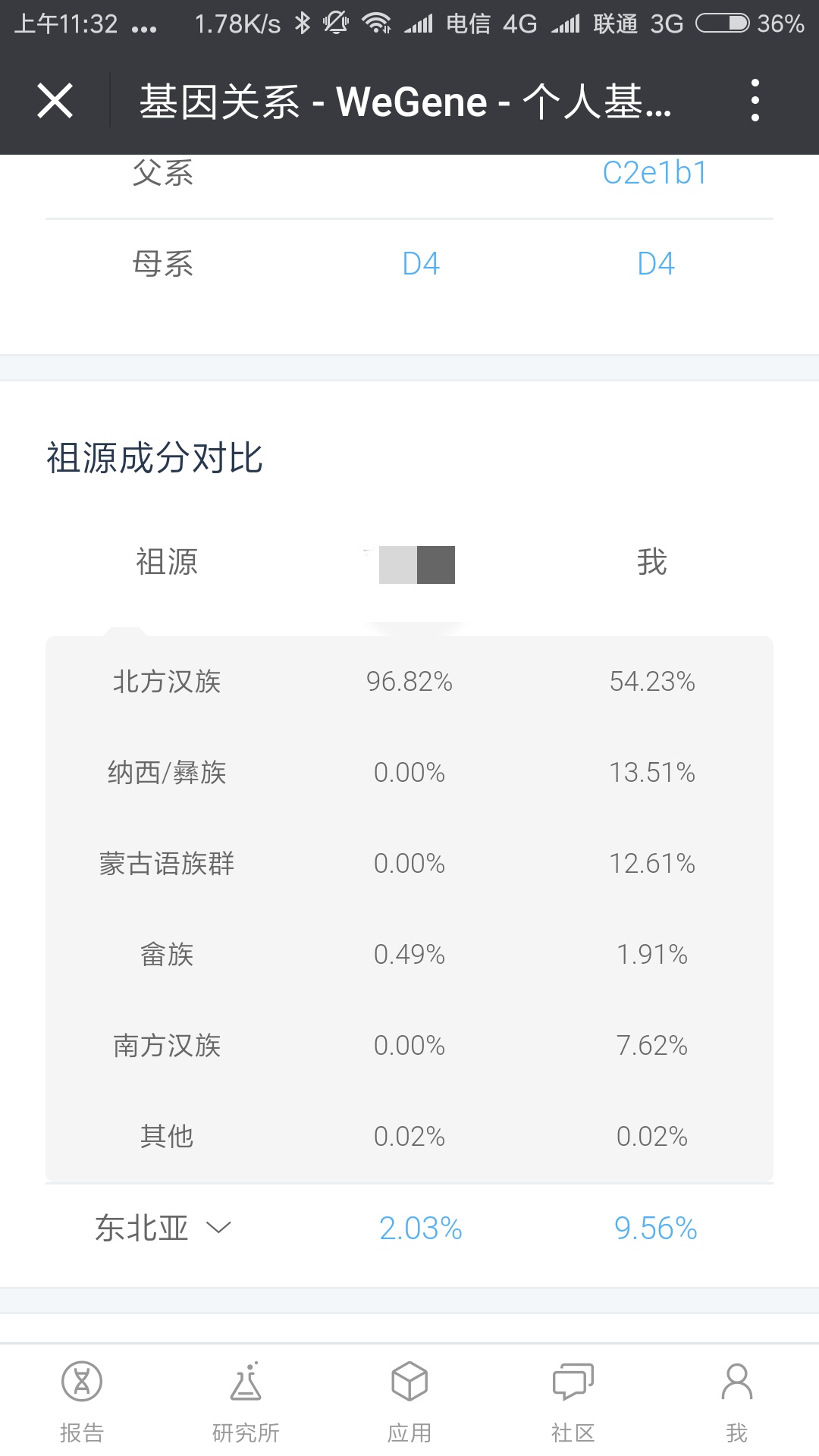
Task: Tap the 我 column header
Action: (x=651, y=562)
